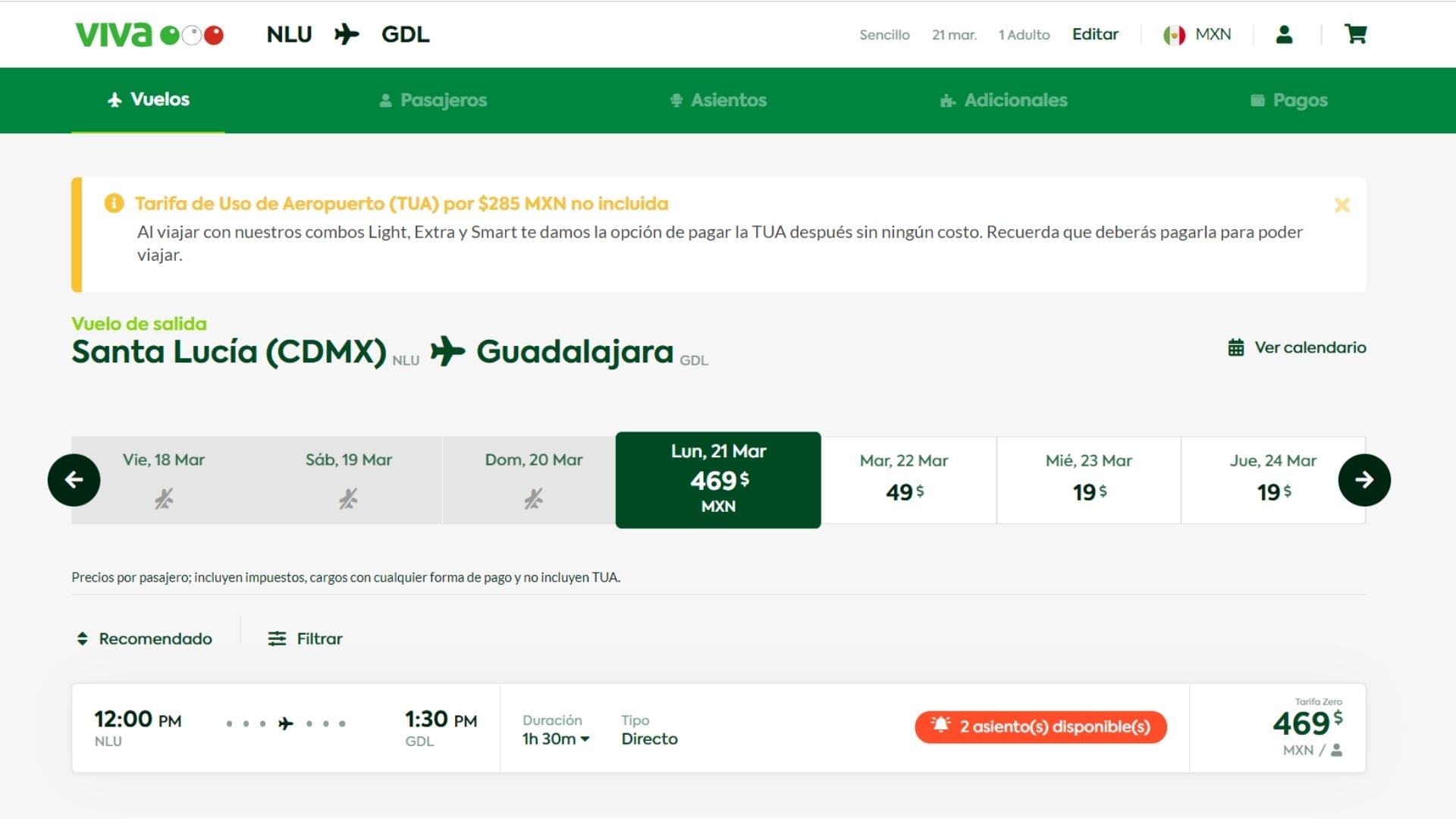1456x819 pixels.
Task: Click the Mexico flag currency icon
Action: pos(1174,35)
